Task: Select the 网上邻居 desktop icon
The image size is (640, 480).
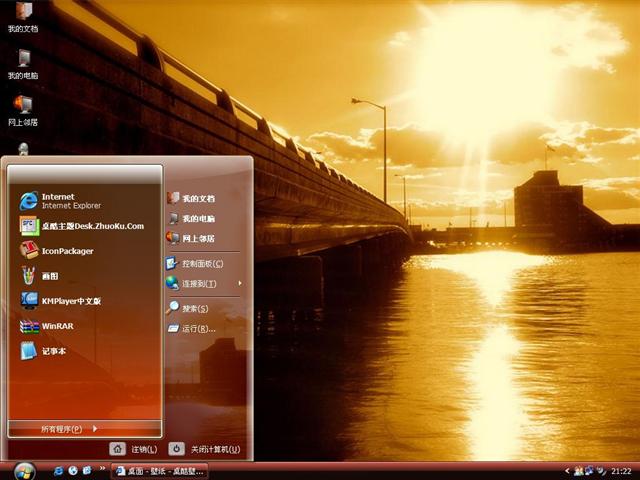Action: pyautogui.click(x=23, y=111)
